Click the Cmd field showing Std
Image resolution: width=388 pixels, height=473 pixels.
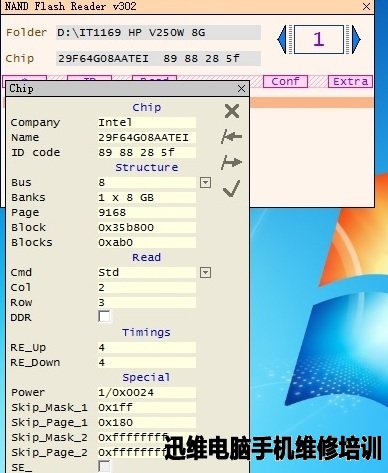[x=147, y=272]
